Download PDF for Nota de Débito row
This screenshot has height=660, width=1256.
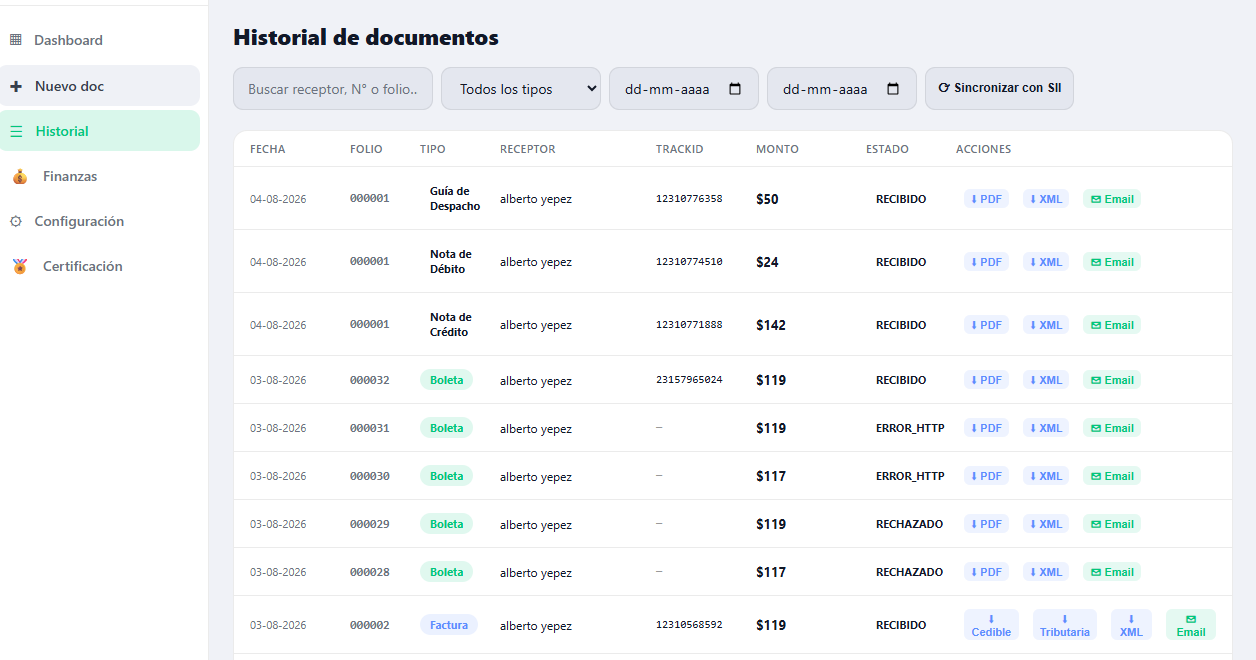986,262
